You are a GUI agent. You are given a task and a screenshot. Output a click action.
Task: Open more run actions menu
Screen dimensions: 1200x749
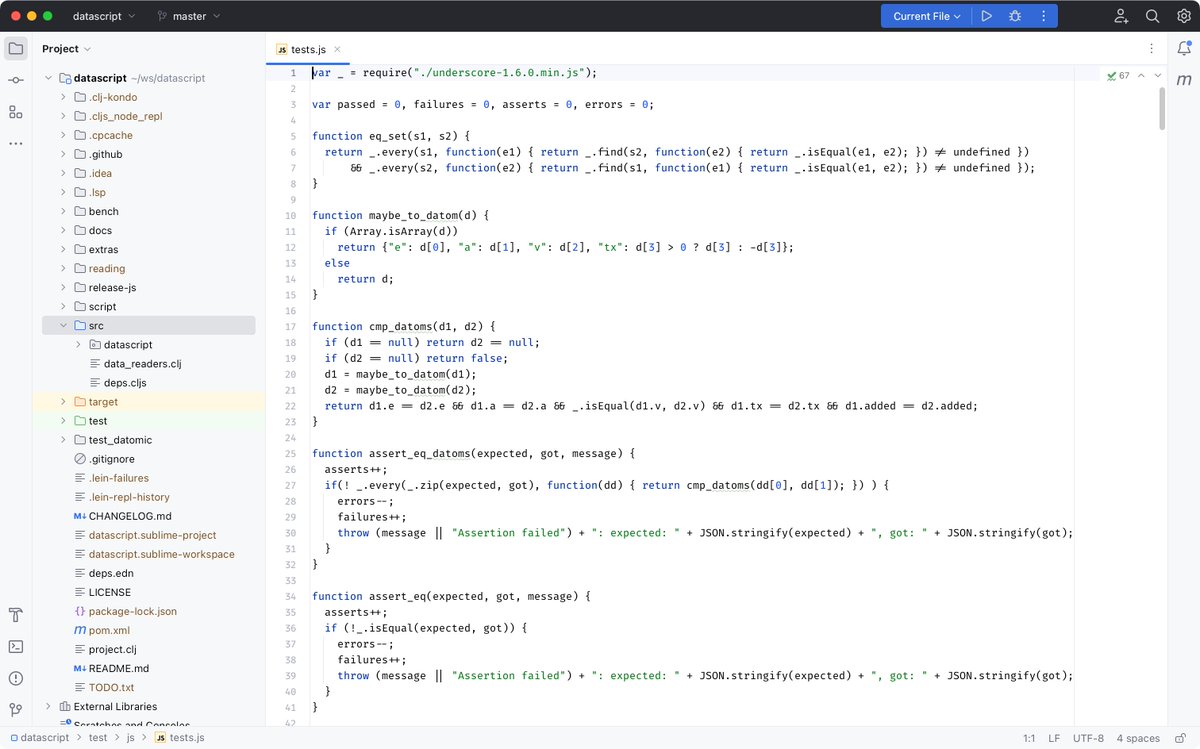click(x=1043, y=16)
